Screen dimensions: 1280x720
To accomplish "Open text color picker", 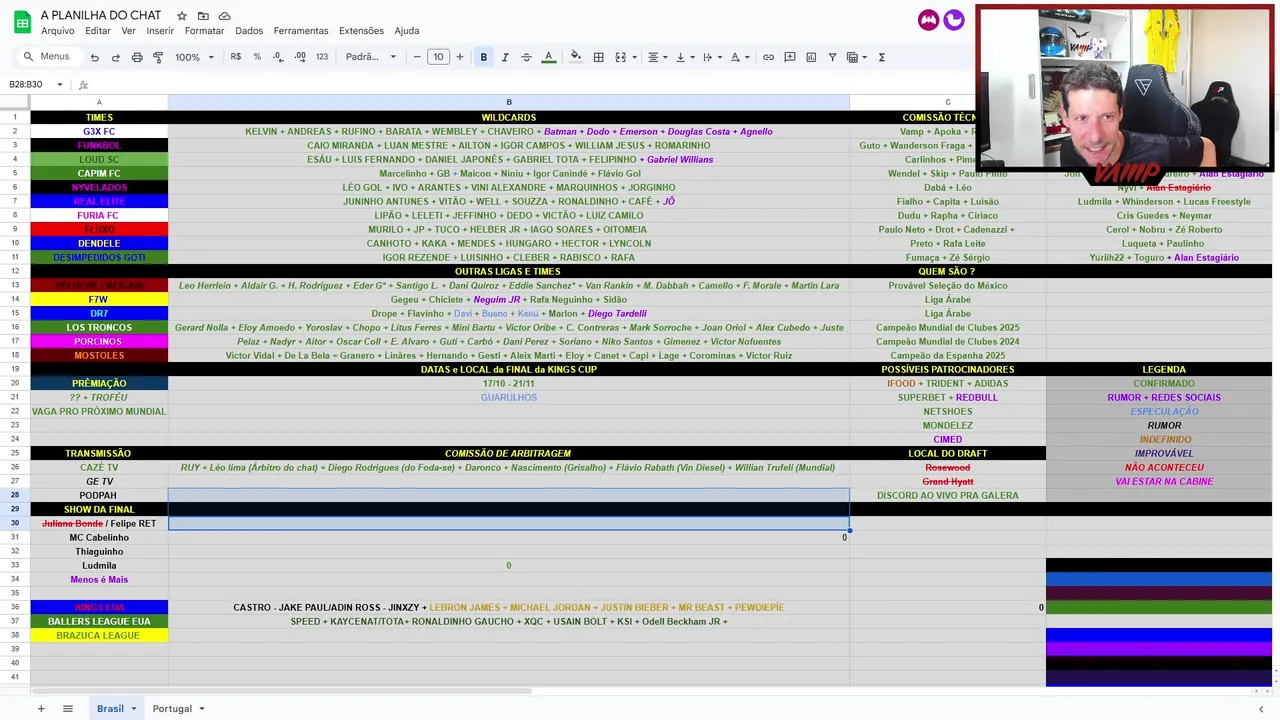I will (x=548, y=57).
